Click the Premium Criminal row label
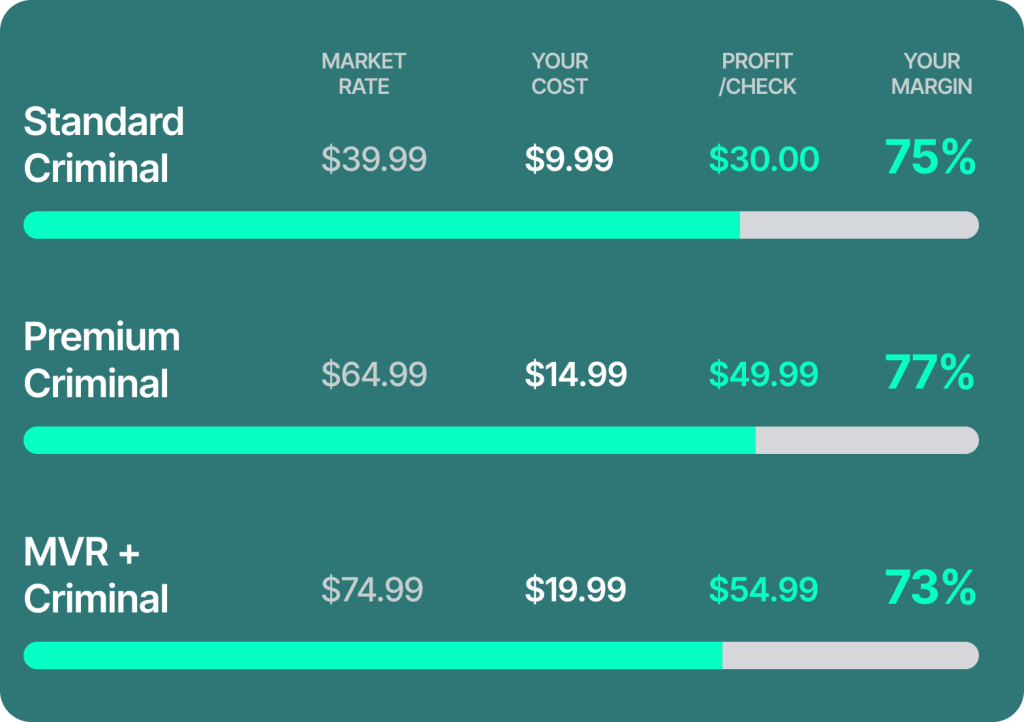Screen dimensions: 1024x722 pos(102,360)
